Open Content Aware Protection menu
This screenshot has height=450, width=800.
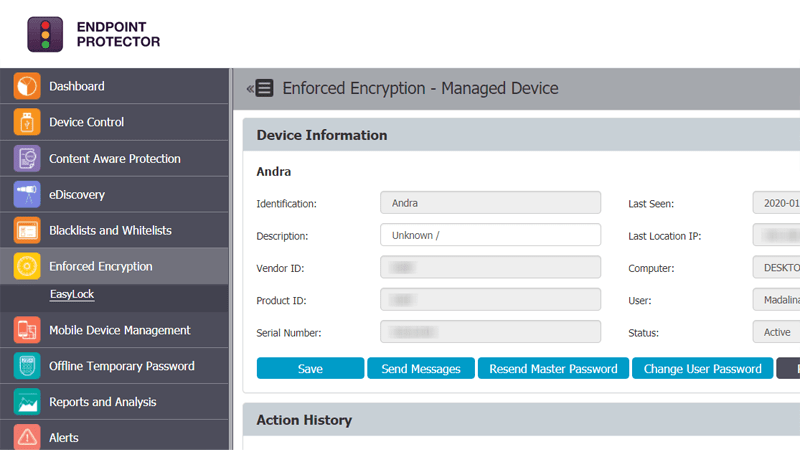[114, 158]
